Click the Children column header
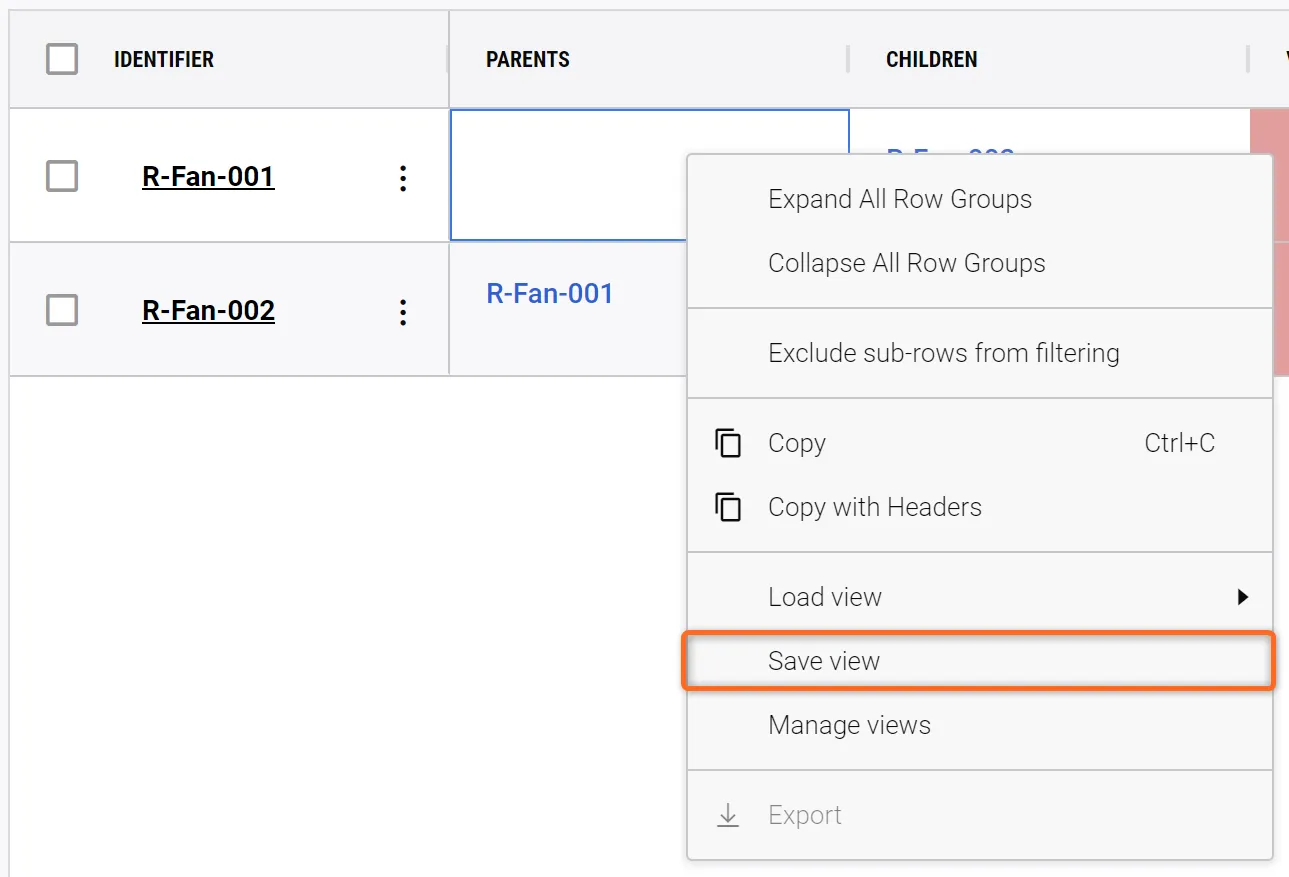This screenshot has height=877, width=1289. pyautogui.click(x=931, y=60)
